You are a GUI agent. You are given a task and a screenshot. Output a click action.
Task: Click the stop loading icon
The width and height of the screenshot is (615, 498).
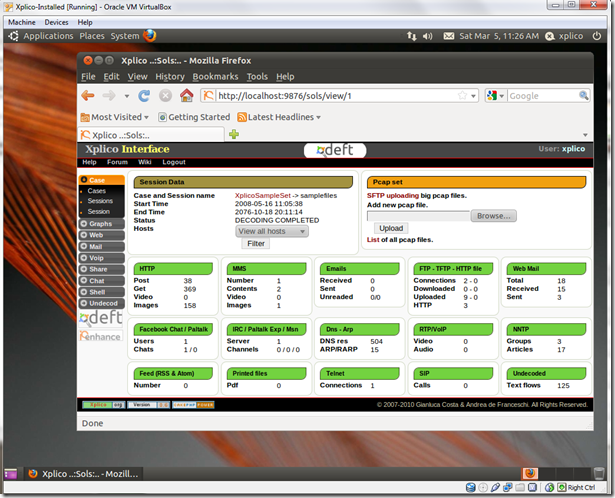(x=166, y=96)
